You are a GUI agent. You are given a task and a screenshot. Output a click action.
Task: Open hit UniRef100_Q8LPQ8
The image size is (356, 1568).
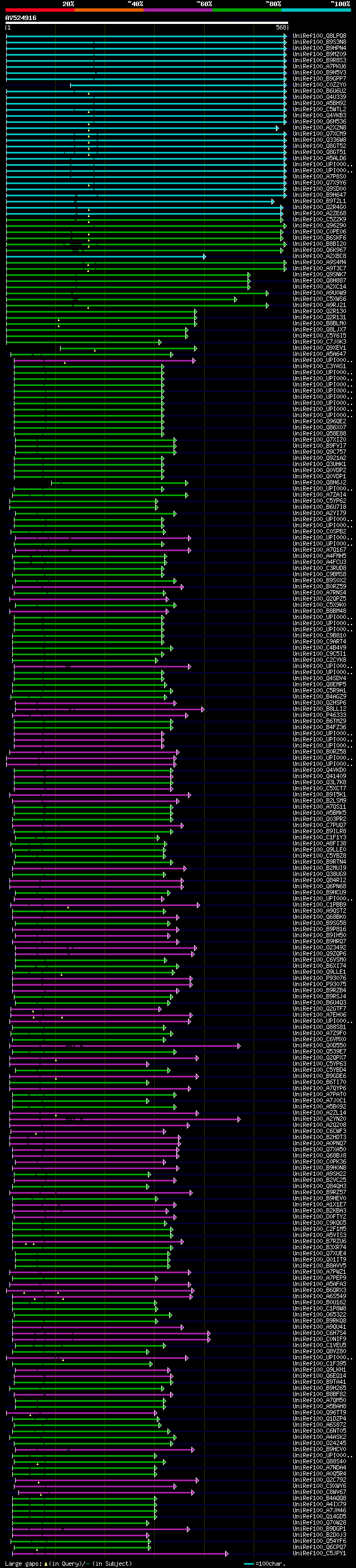(319, 36)
